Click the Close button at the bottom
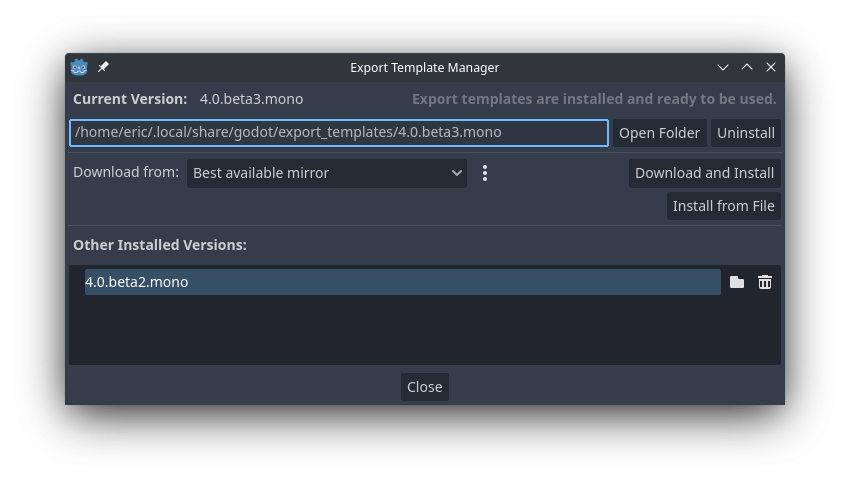The width and height of the screenshot is (850, 482). (x=425, y=387)
